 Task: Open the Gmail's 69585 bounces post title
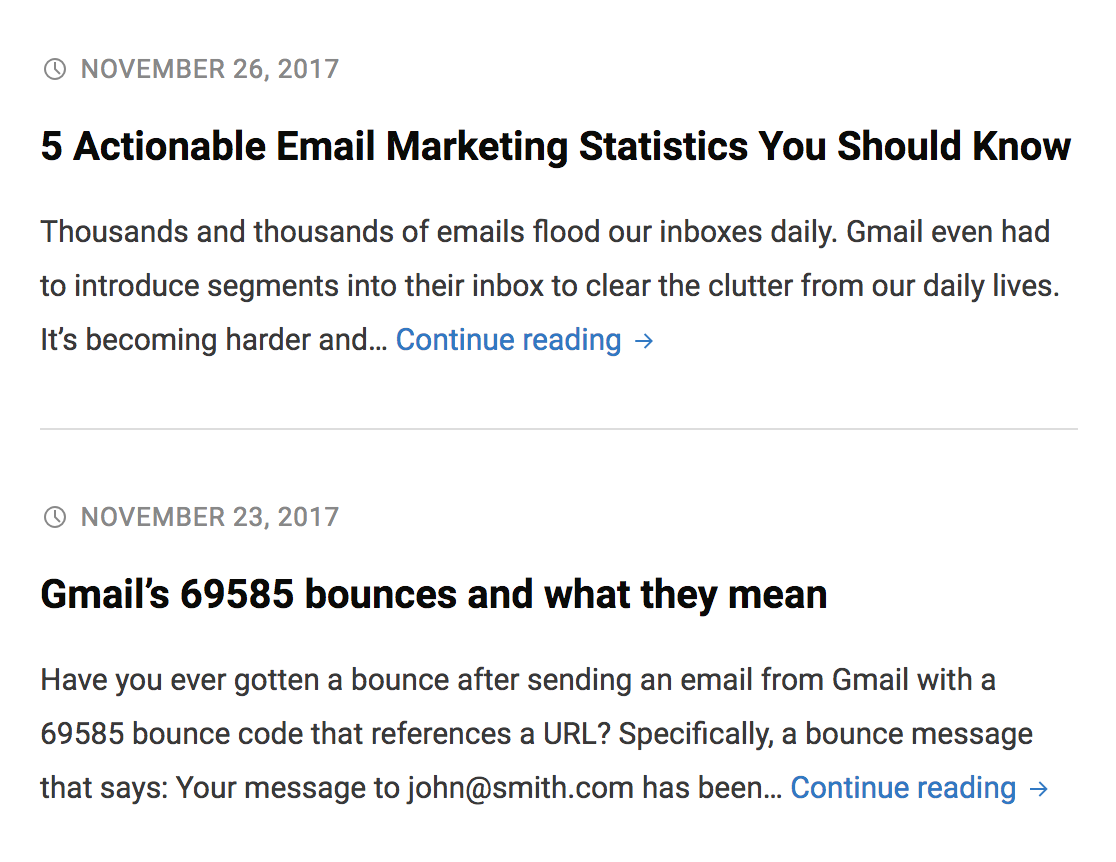point(434,594)
